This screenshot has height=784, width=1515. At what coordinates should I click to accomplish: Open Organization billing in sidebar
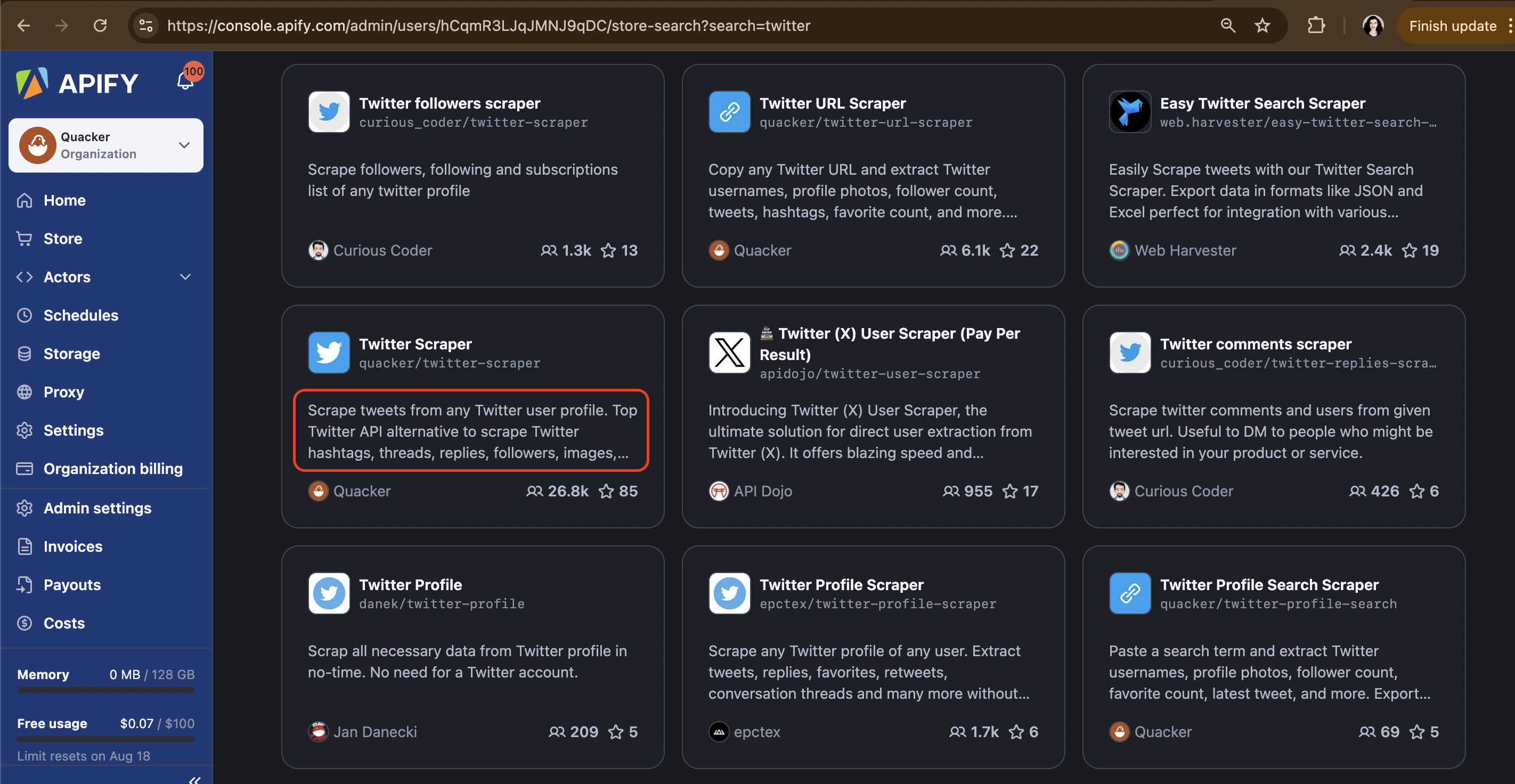tap(112, 469)
